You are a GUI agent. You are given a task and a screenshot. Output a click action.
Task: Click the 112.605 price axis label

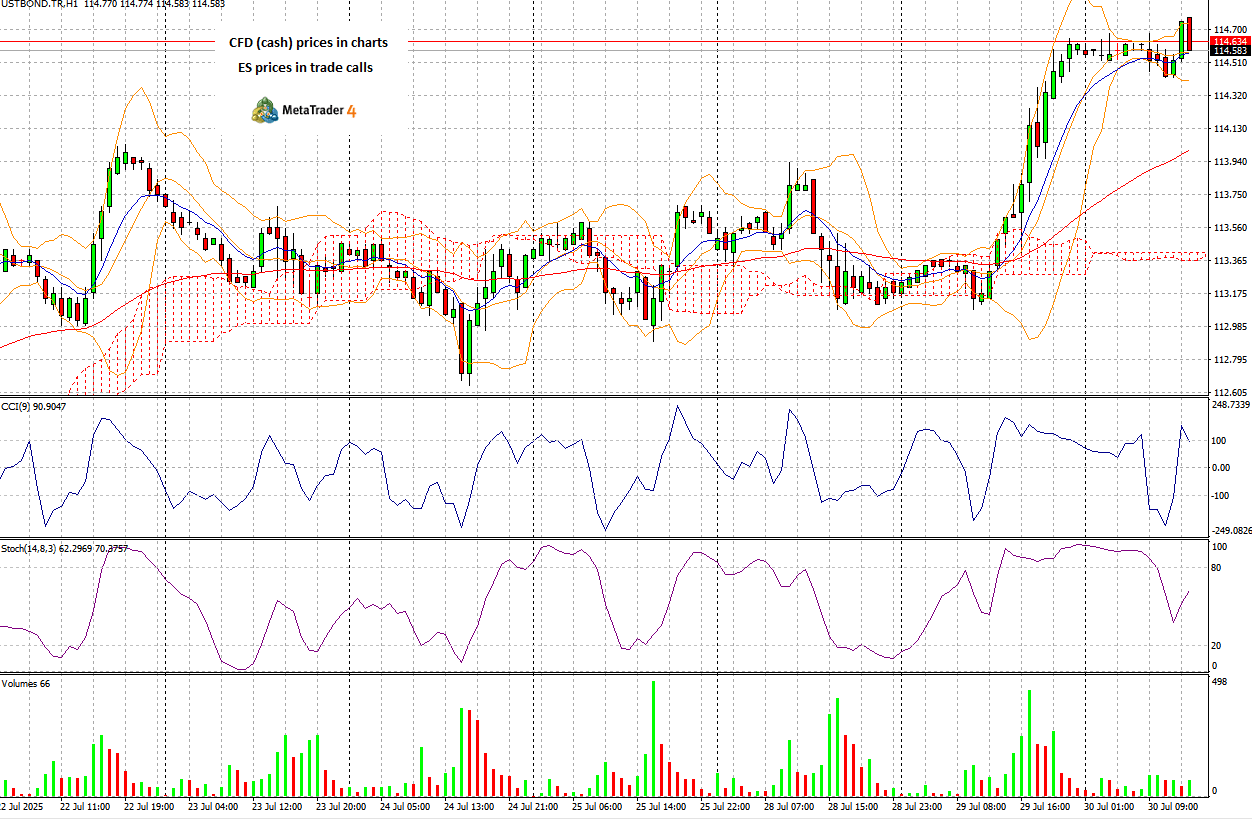pyautogui.click(x=1230, y=393)
